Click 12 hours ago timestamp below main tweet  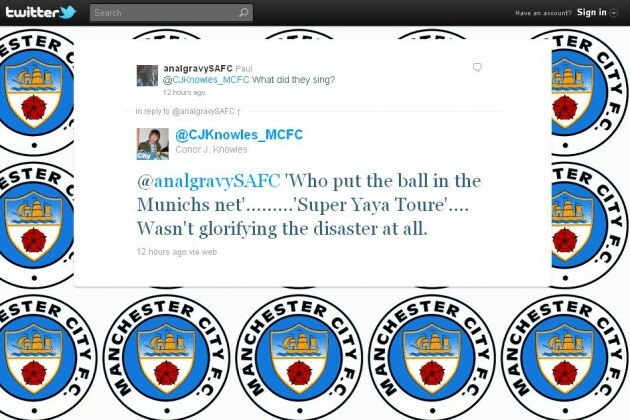[x=162, y=252]
